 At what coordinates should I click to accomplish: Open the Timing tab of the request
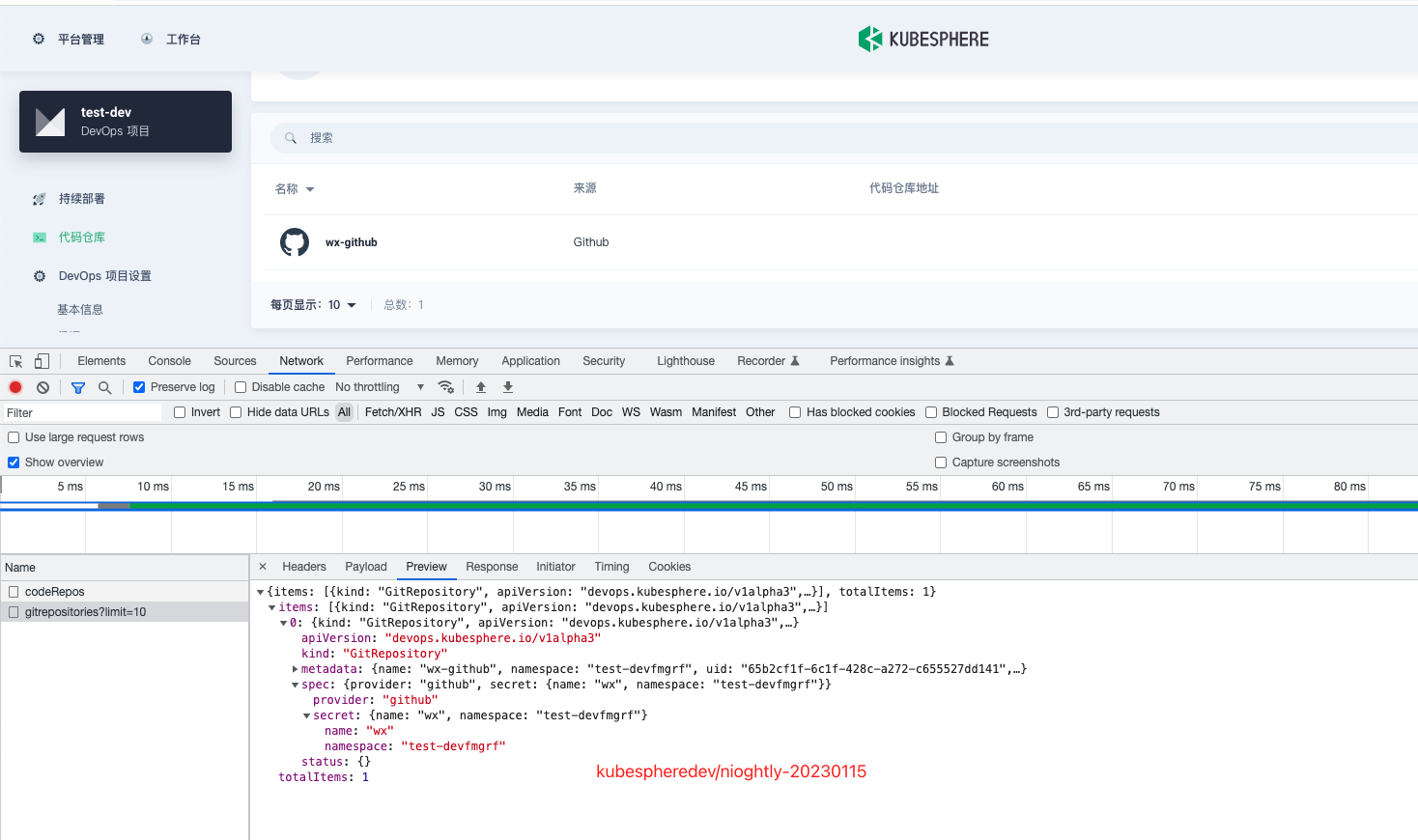pyautogui.click(x=611, y=567)
